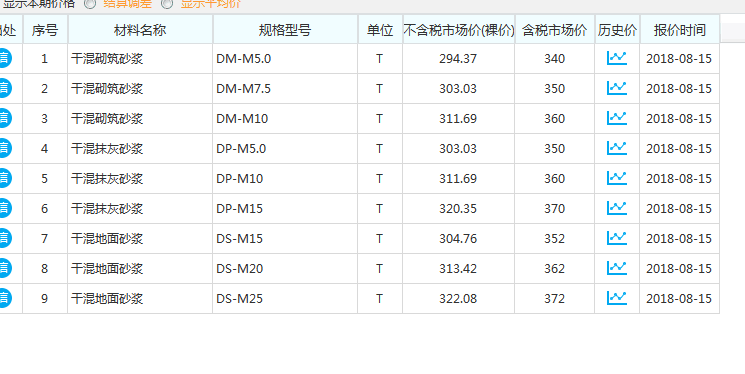This screenshot has height=374, width=745.
Task: Select 303.03 price in DM-M7.5 row
Action: coord(458,88)
